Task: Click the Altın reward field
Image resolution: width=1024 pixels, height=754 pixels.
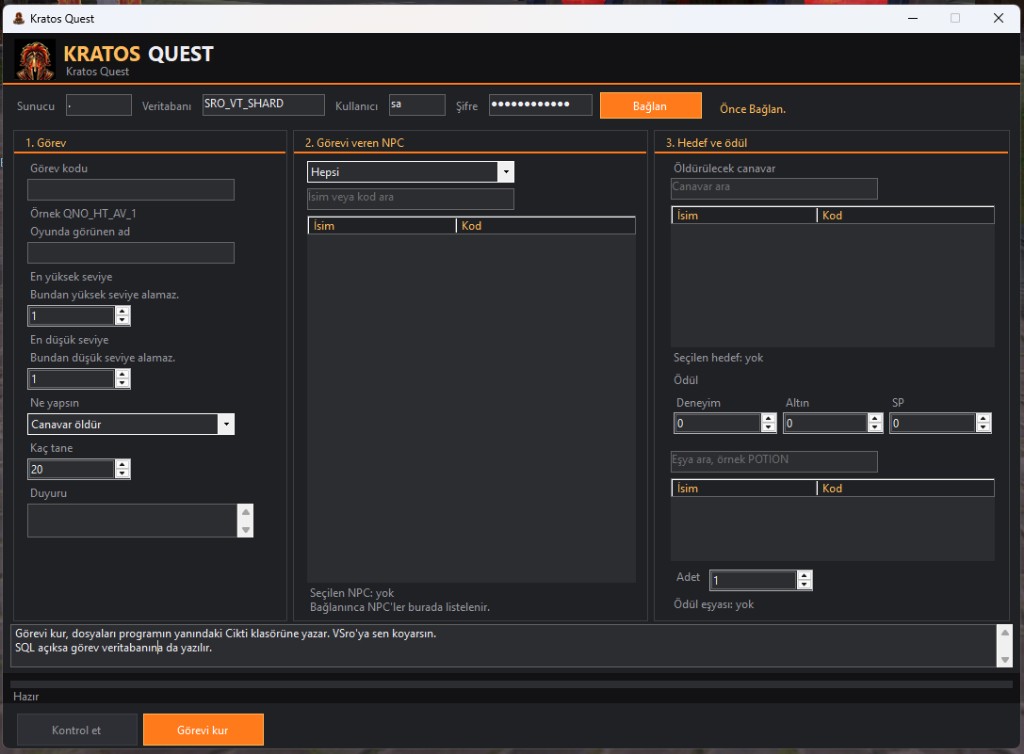Action: (825, 423)
